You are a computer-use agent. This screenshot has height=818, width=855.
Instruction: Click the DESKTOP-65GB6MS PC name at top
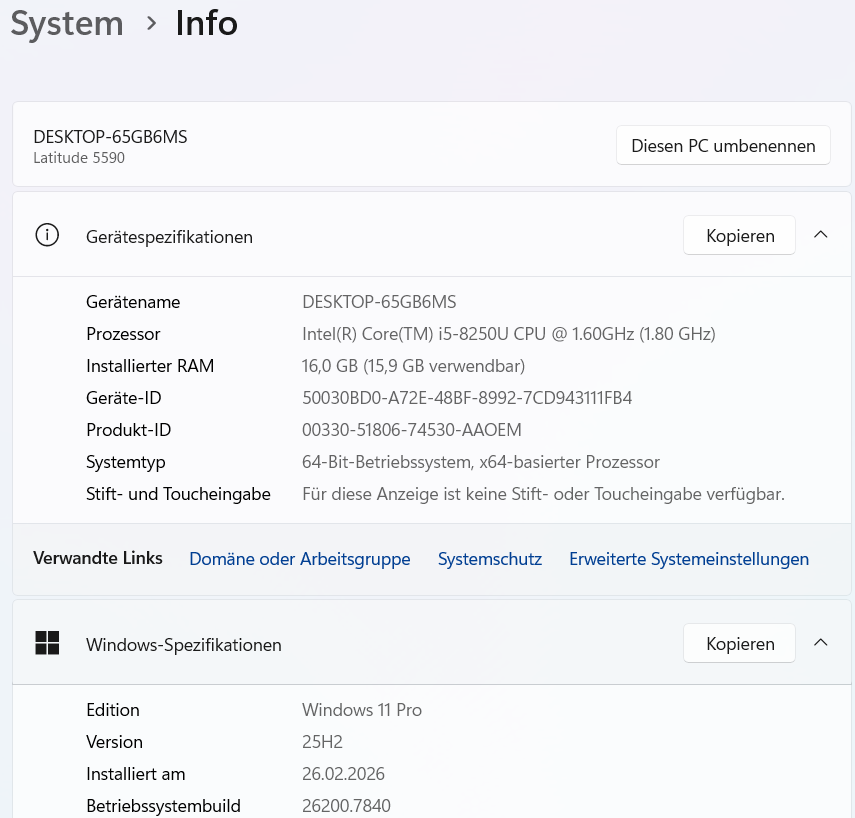tap(110, 137)
